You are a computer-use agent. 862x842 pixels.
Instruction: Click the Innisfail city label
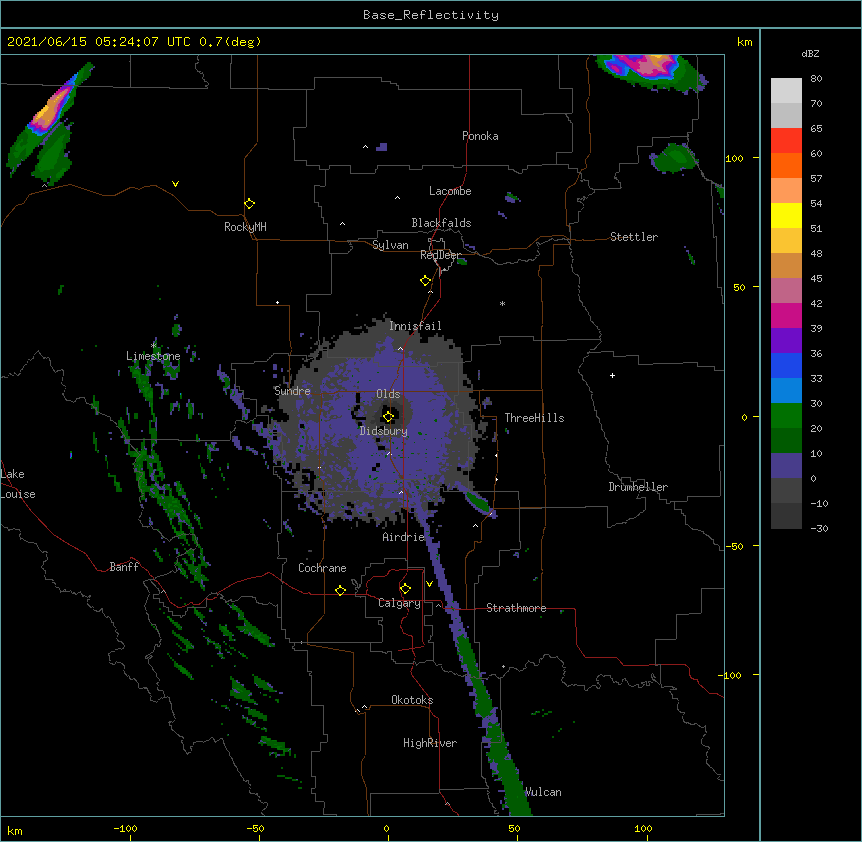pos(415,326)
